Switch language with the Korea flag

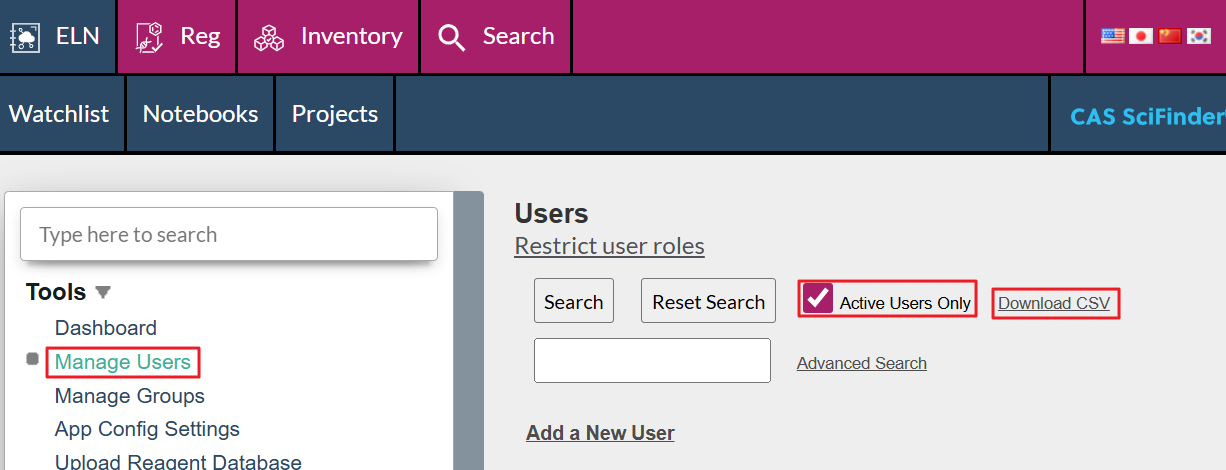tap(1199, 36)
